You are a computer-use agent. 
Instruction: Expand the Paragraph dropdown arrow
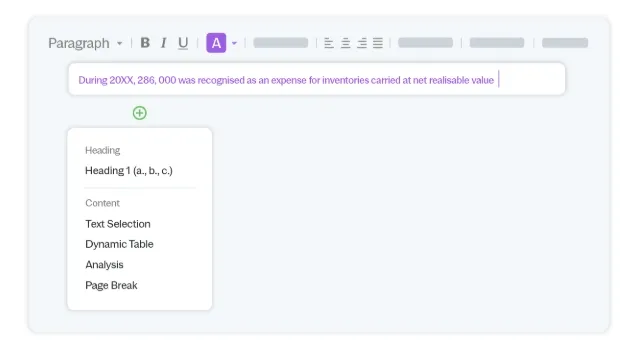click(119, 43)
